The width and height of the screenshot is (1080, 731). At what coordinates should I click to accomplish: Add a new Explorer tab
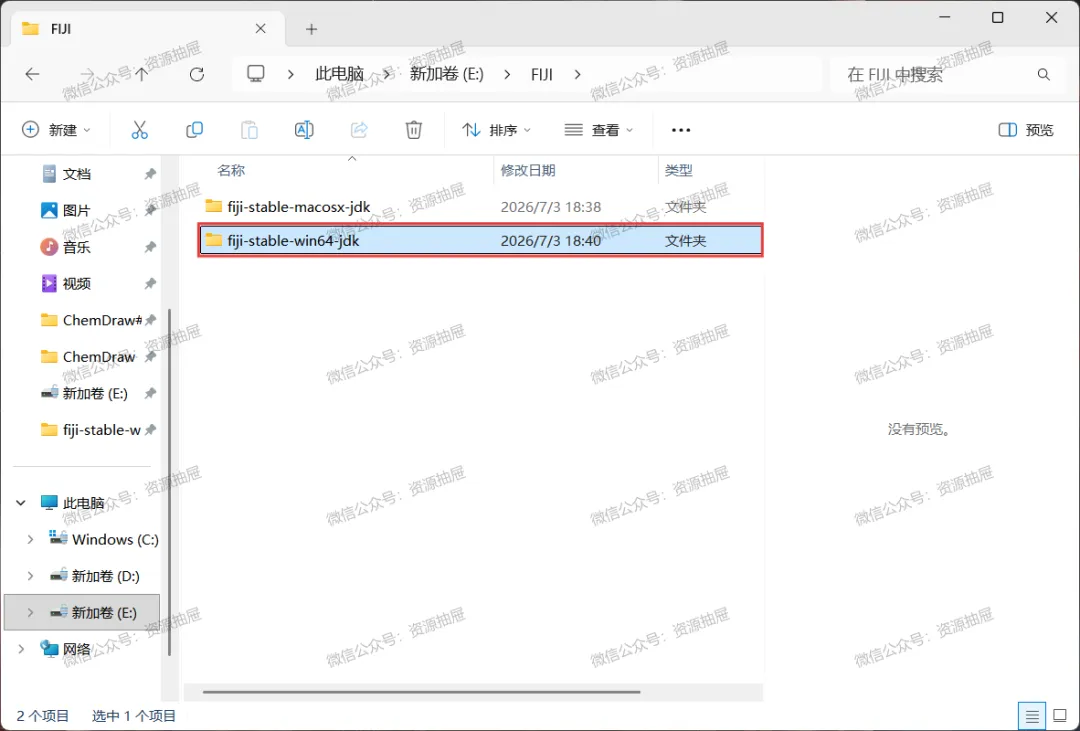(311, 29)
